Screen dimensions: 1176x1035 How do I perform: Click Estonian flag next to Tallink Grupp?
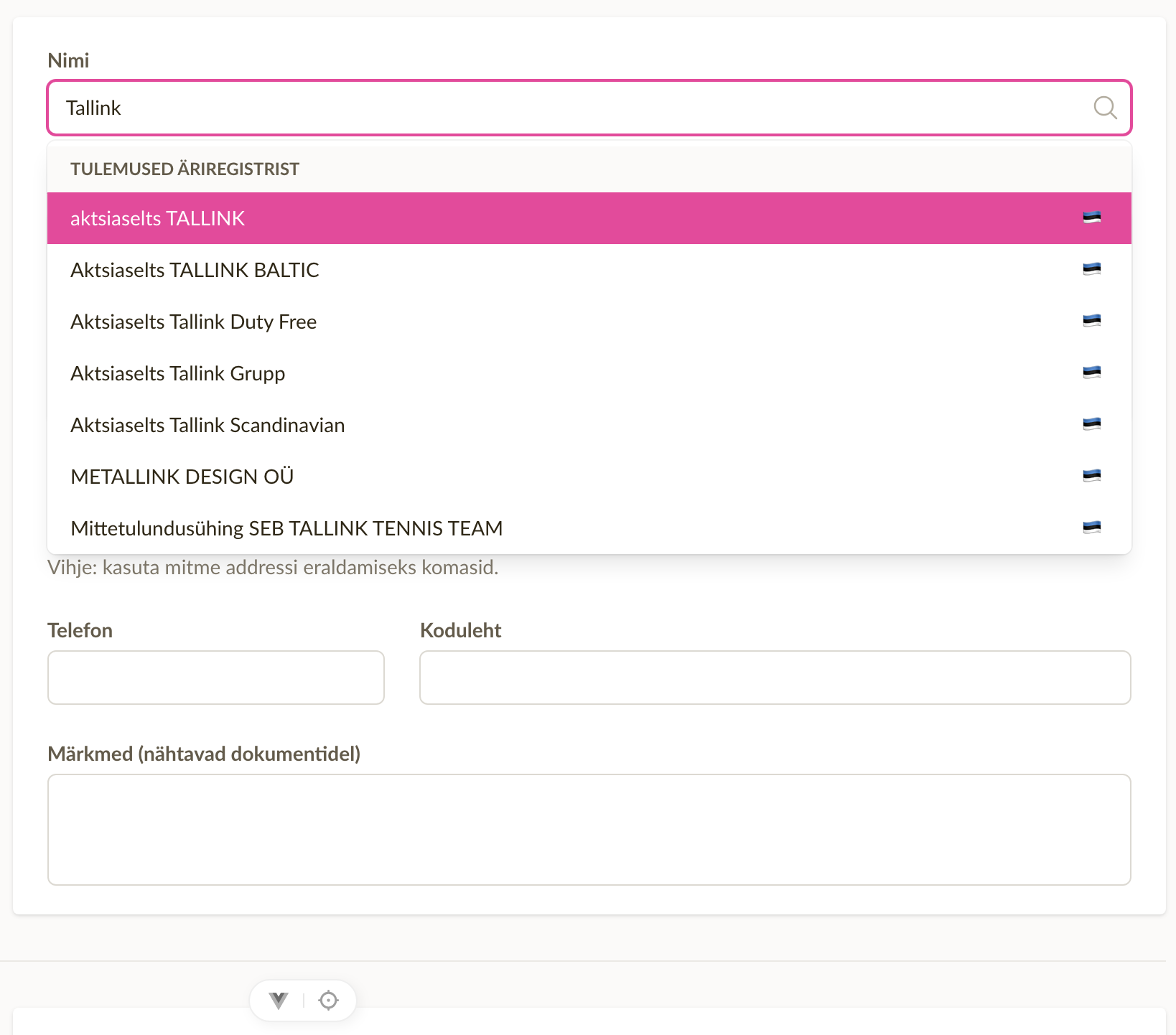point(1092,373)
